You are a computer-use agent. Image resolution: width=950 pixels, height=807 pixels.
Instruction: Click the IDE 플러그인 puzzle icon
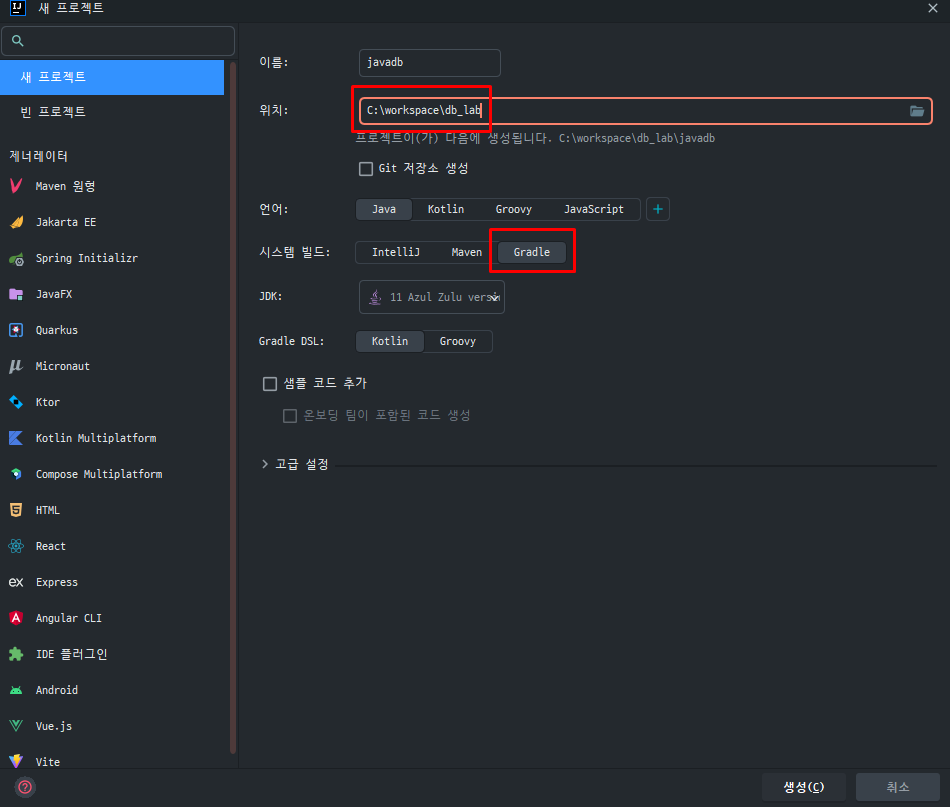[16, 654]
